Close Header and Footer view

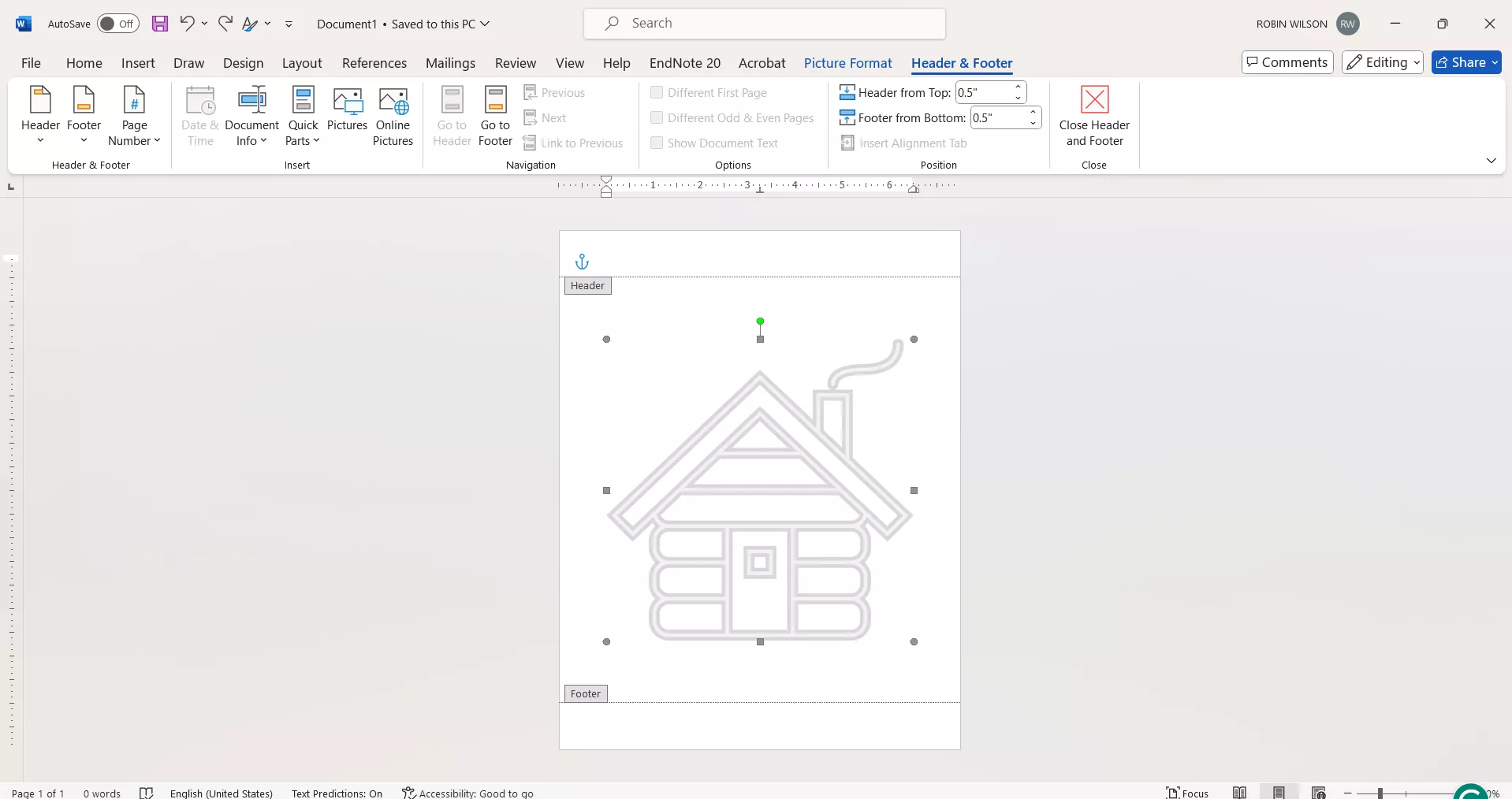pos(1093,117)
